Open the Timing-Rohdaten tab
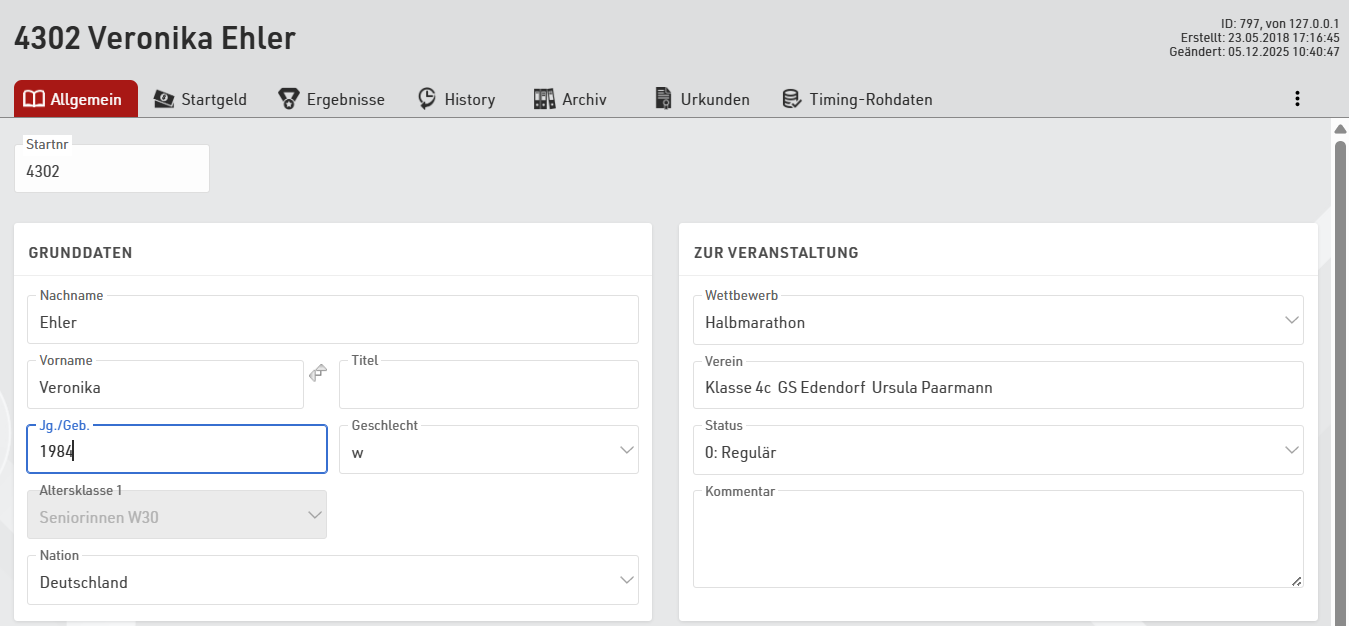The image size is (1349, 626). (870, 99)
